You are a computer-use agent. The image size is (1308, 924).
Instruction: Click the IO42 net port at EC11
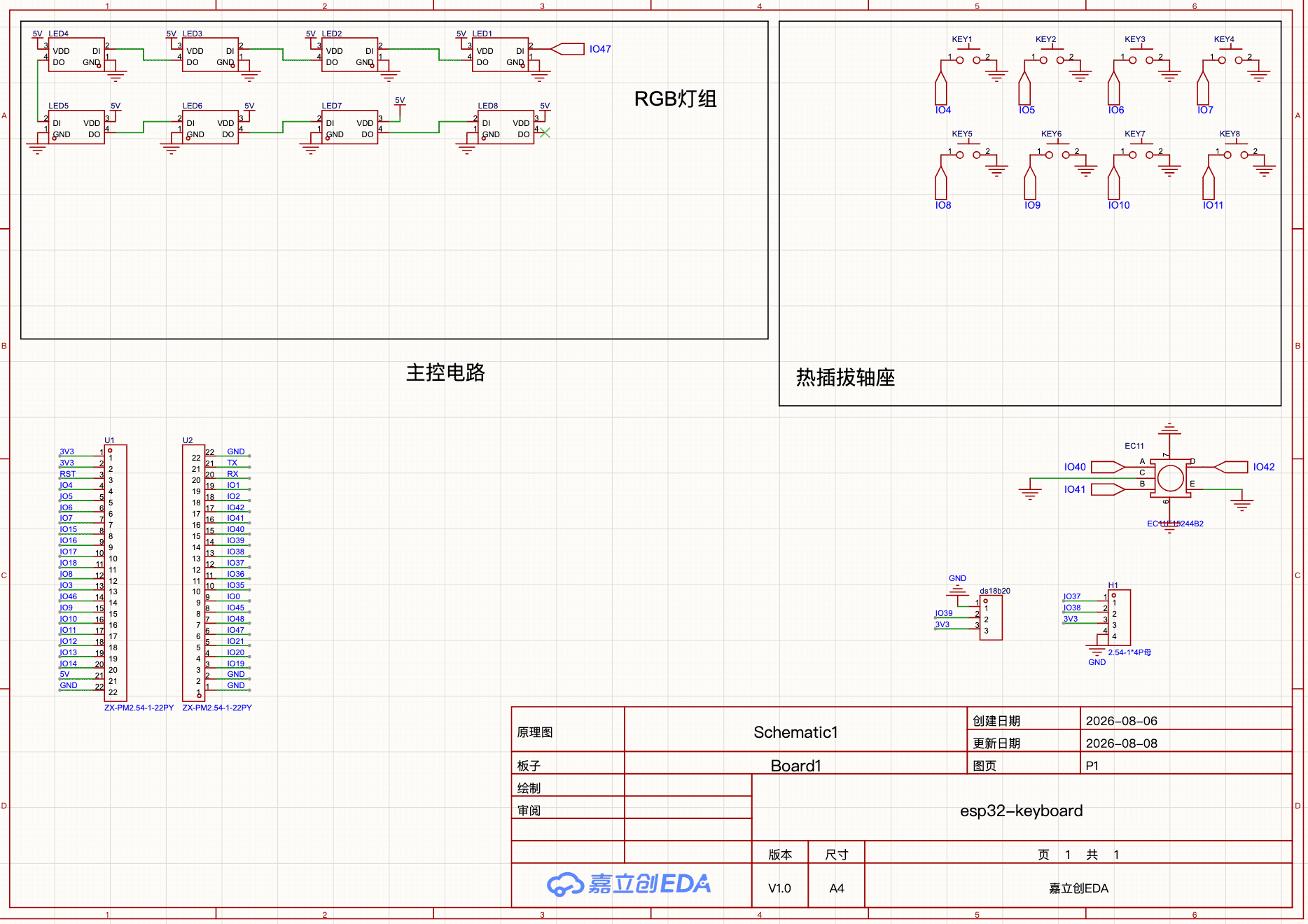[1231, 467]
